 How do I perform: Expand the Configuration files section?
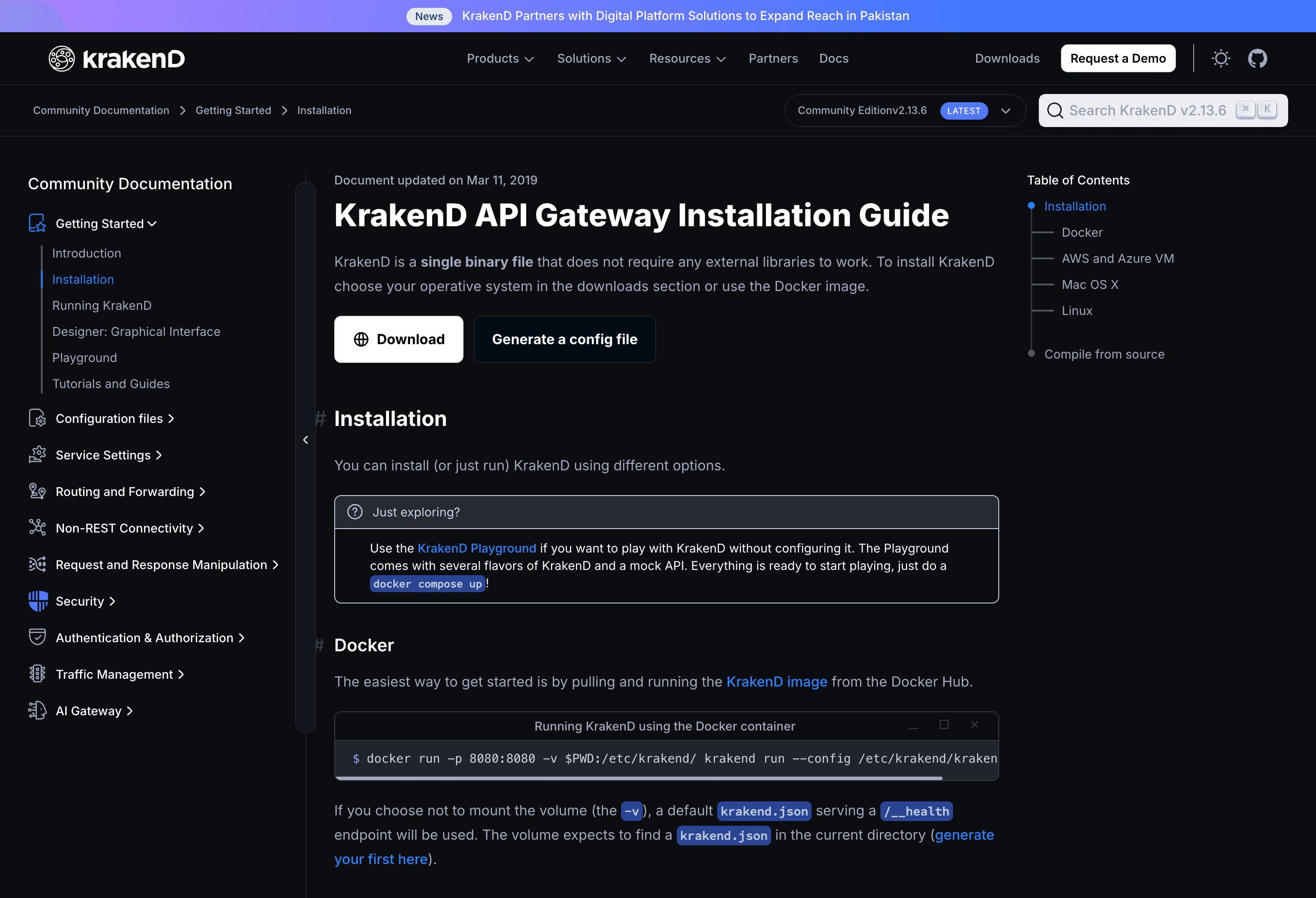click(x=115, y=419)
